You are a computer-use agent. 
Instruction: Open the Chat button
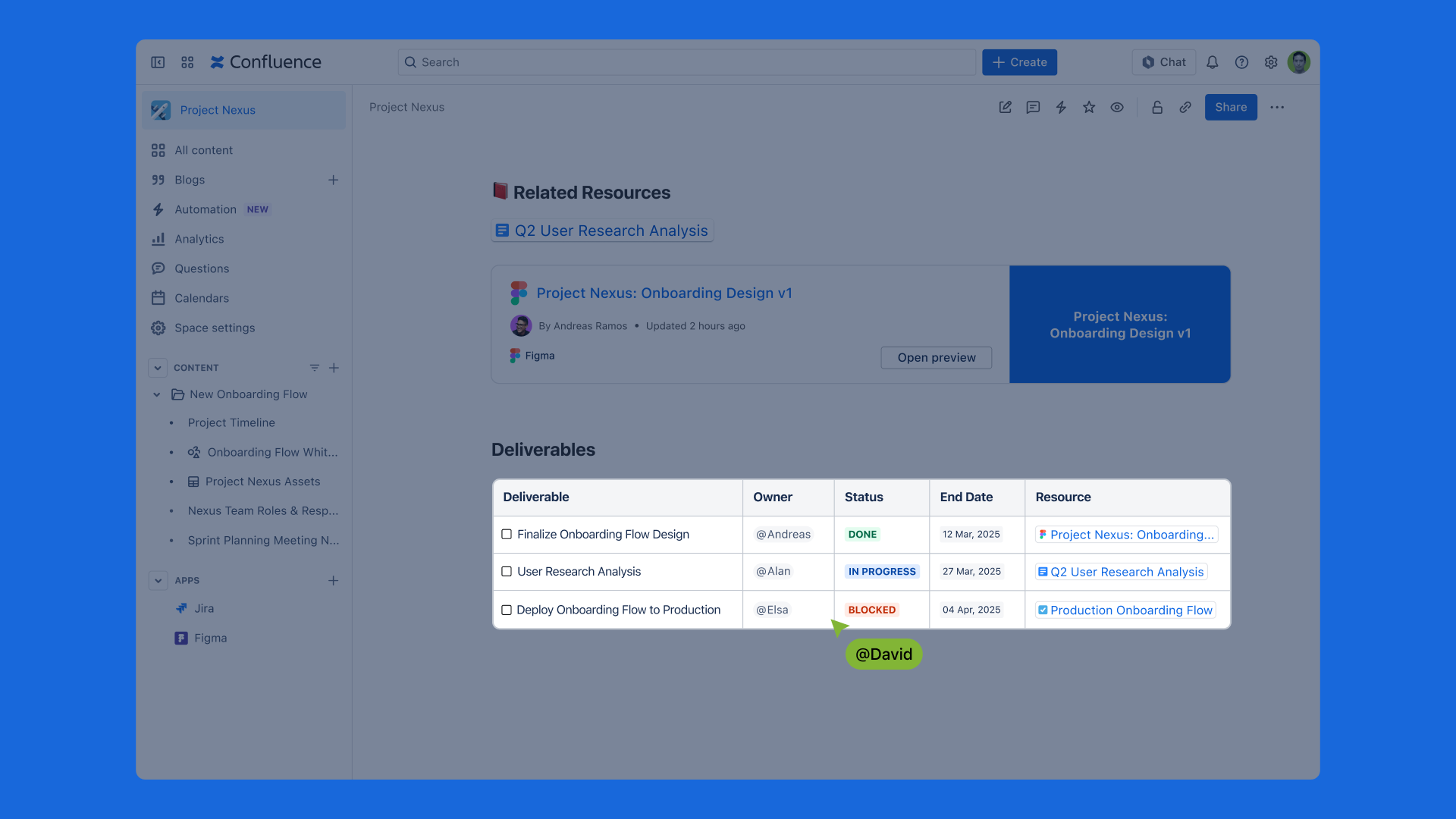1163,62
